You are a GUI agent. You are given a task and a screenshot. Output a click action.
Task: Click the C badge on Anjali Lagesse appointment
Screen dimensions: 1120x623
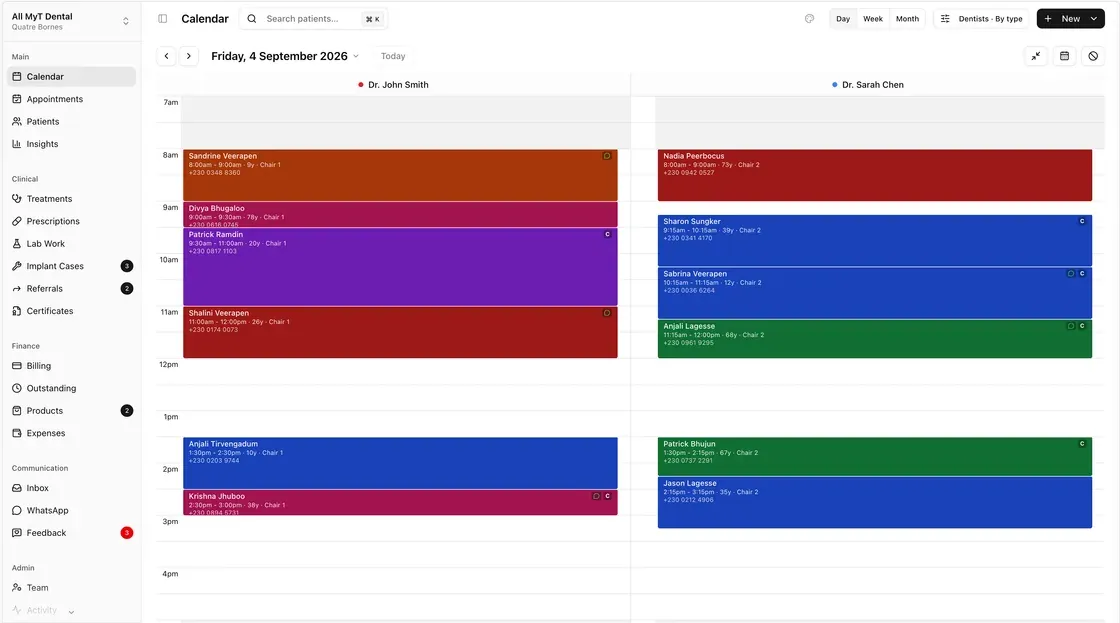tap(1082, 326)
